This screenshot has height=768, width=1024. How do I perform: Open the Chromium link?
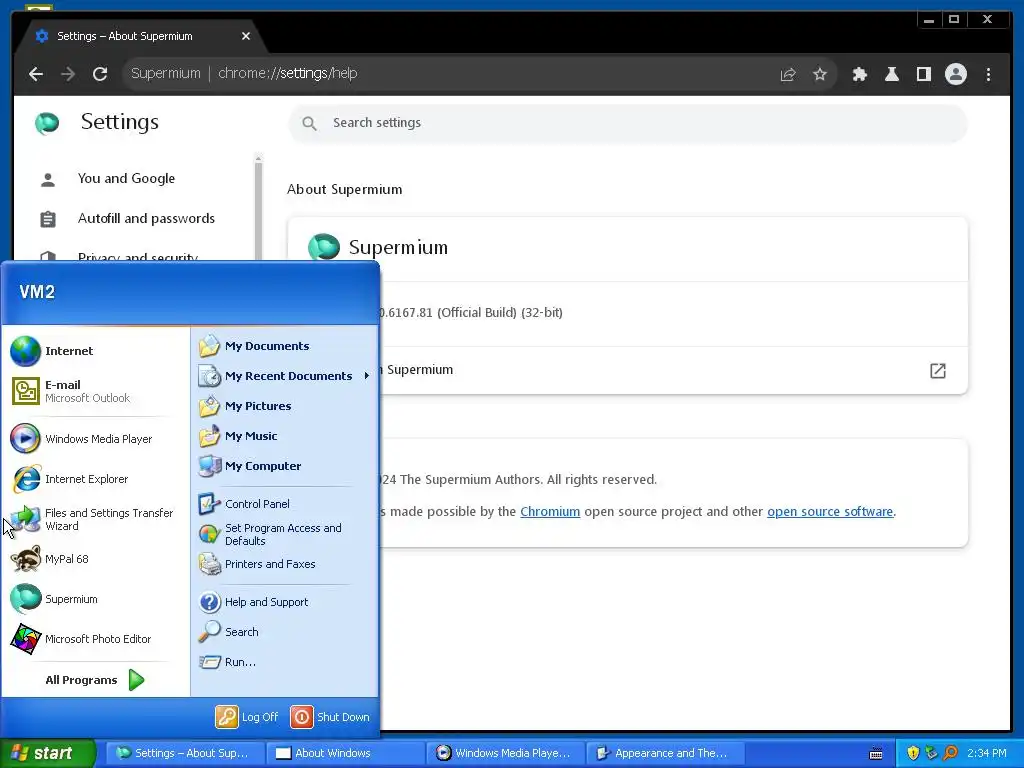(x=550, y=511)
